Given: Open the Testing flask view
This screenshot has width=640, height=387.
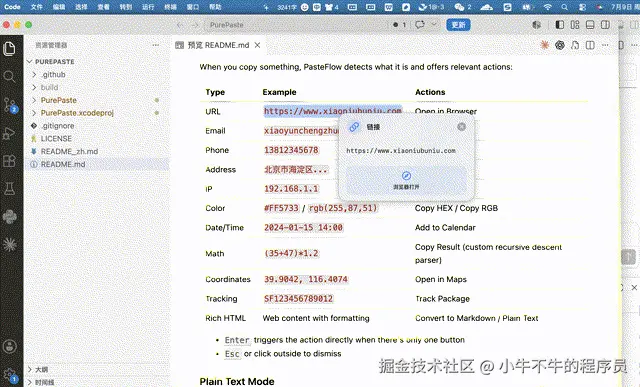Looking at the screenshot, I should [x=9, y=189].
